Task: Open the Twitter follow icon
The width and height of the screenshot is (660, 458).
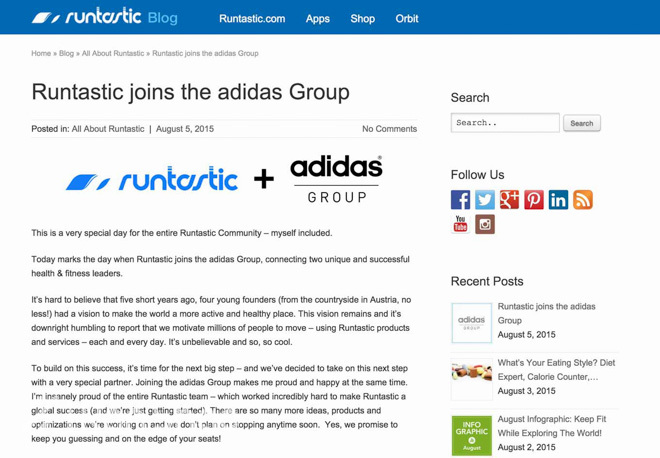Action: pos(484,200)
